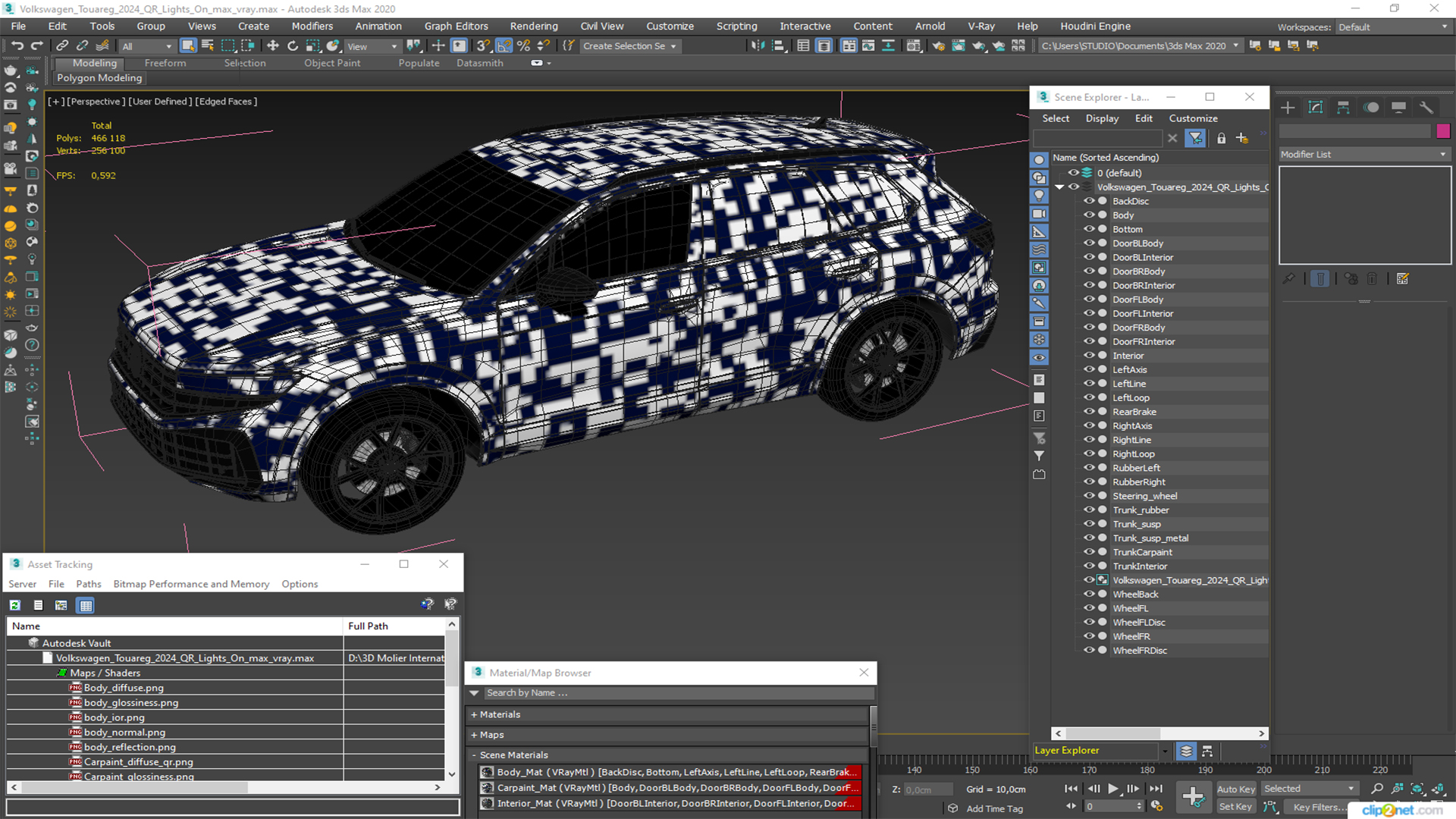
Task: Open the Modify tab in command panel
Action: [1316, 108]
